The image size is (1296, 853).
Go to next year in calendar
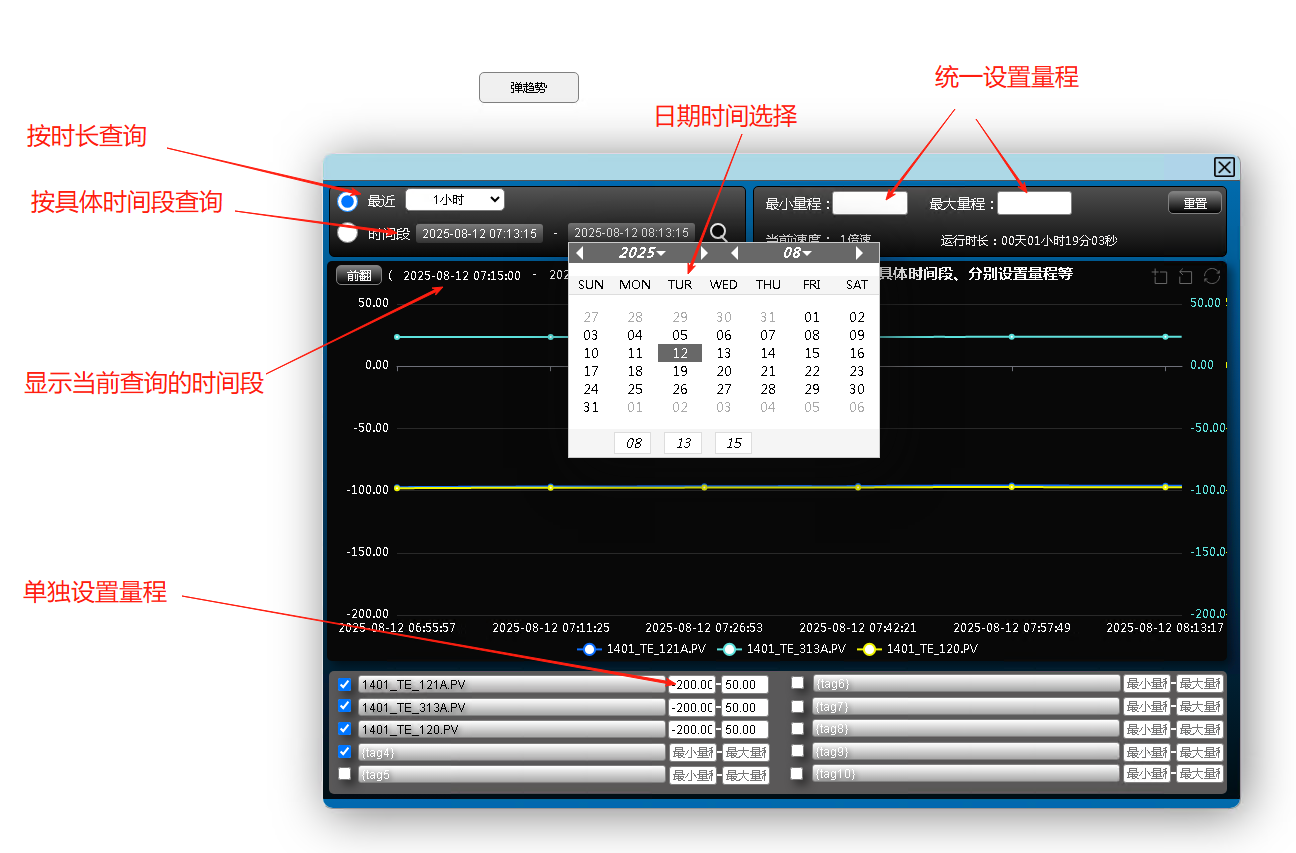pos(704,253)
